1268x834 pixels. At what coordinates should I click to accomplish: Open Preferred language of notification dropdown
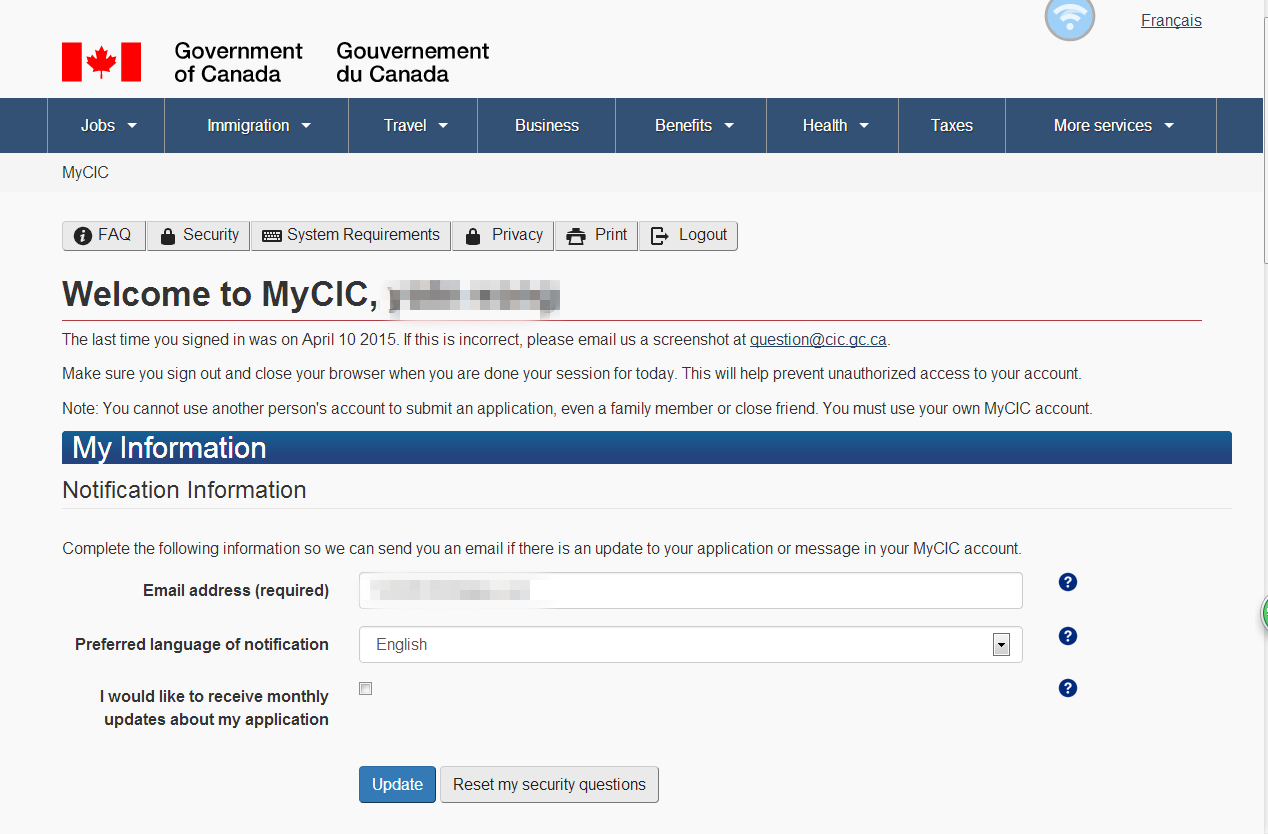pos(690,644)
